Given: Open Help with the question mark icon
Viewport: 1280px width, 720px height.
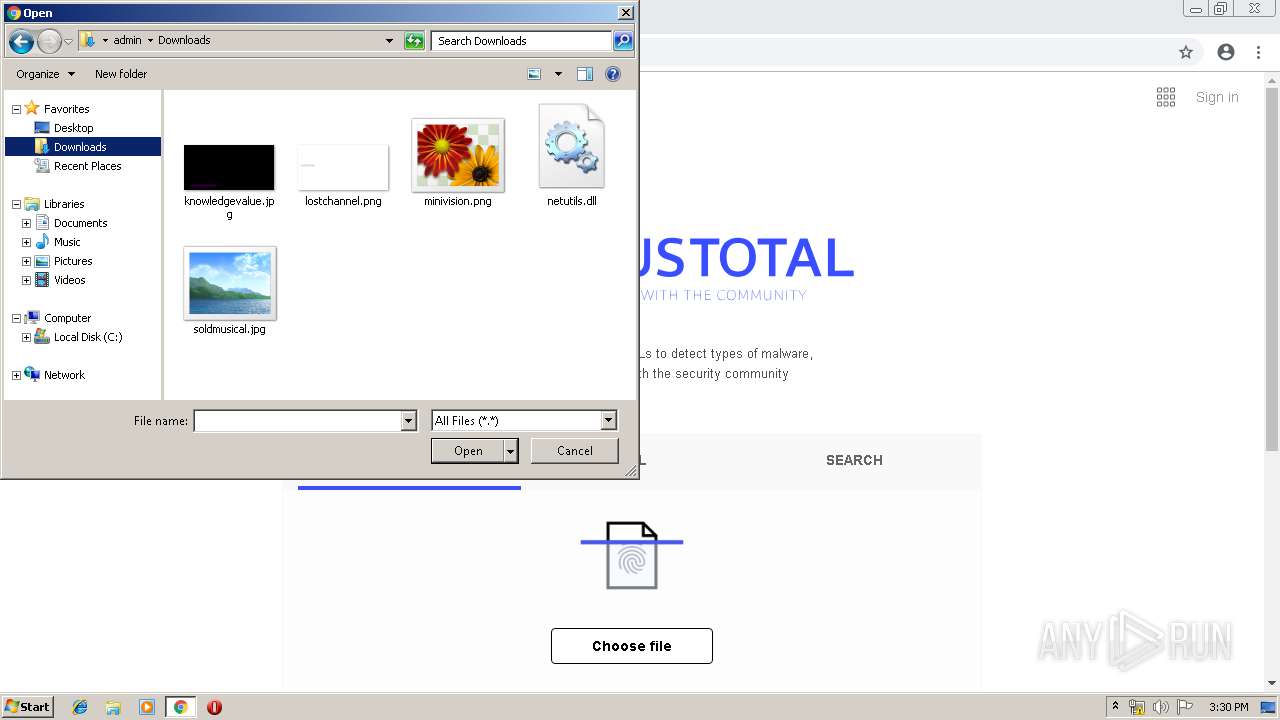Looking at the screenshot, I should 613,74.
